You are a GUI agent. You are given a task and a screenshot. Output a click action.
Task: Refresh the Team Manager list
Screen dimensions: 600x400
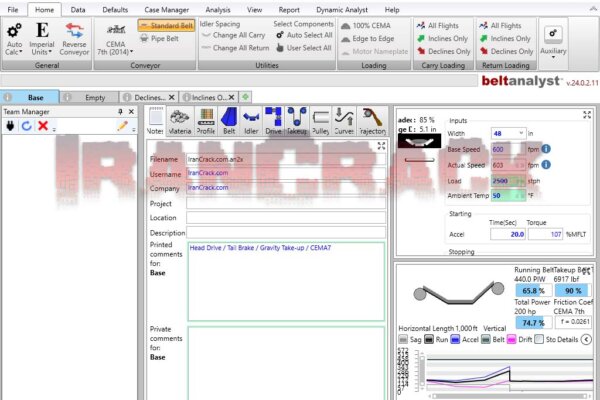click(26, 126)
